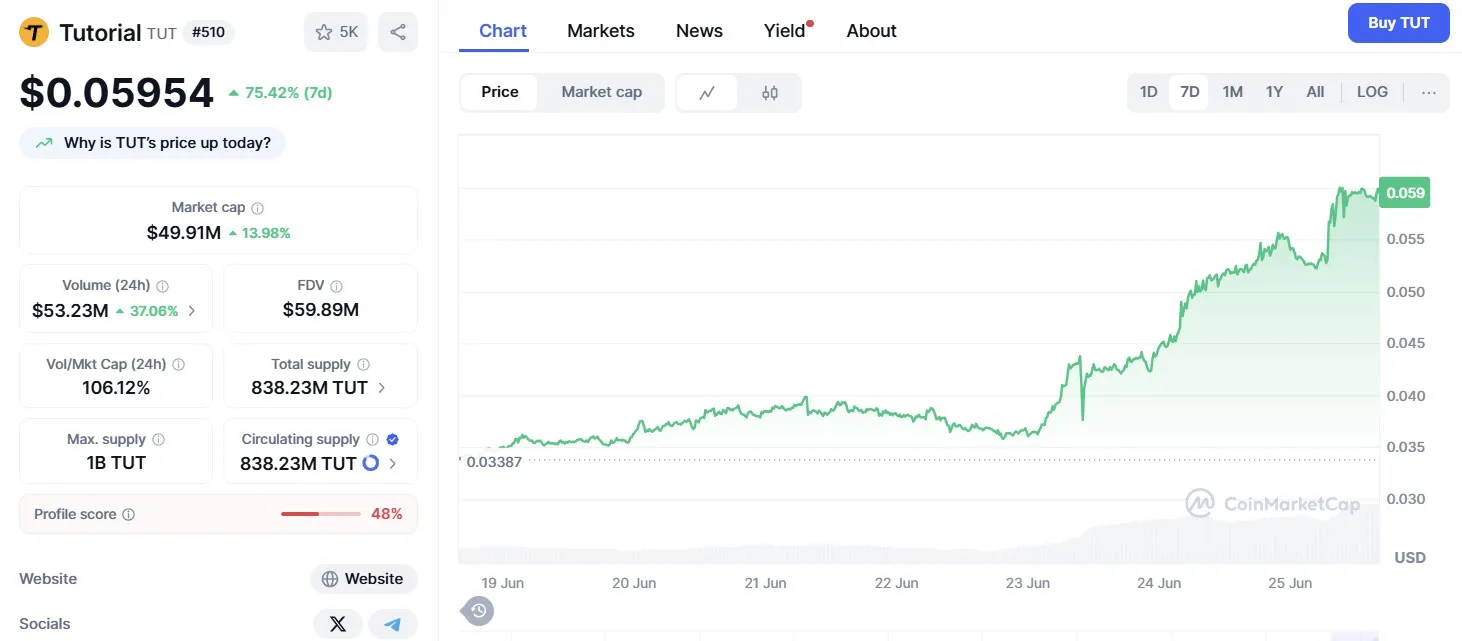This screenshot has width=1462, height=641.
Task: Click the $59.89M FDV value
Action: 321,310
